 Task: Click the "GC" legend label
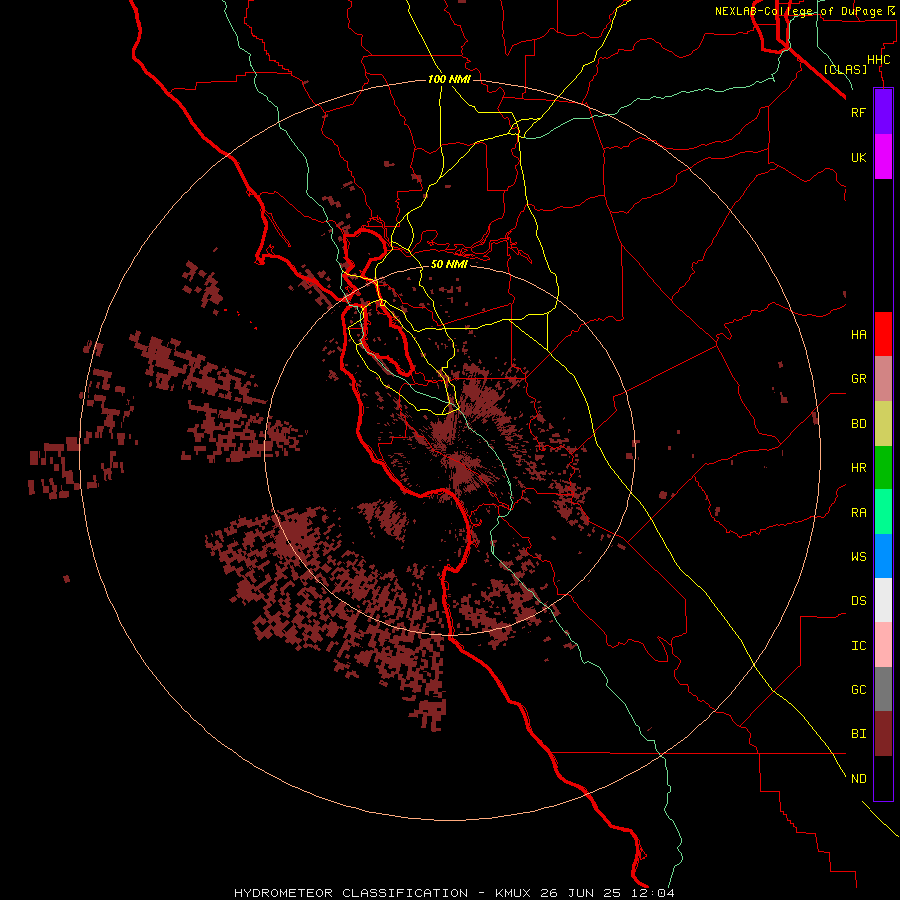click(x=858, y=689)
